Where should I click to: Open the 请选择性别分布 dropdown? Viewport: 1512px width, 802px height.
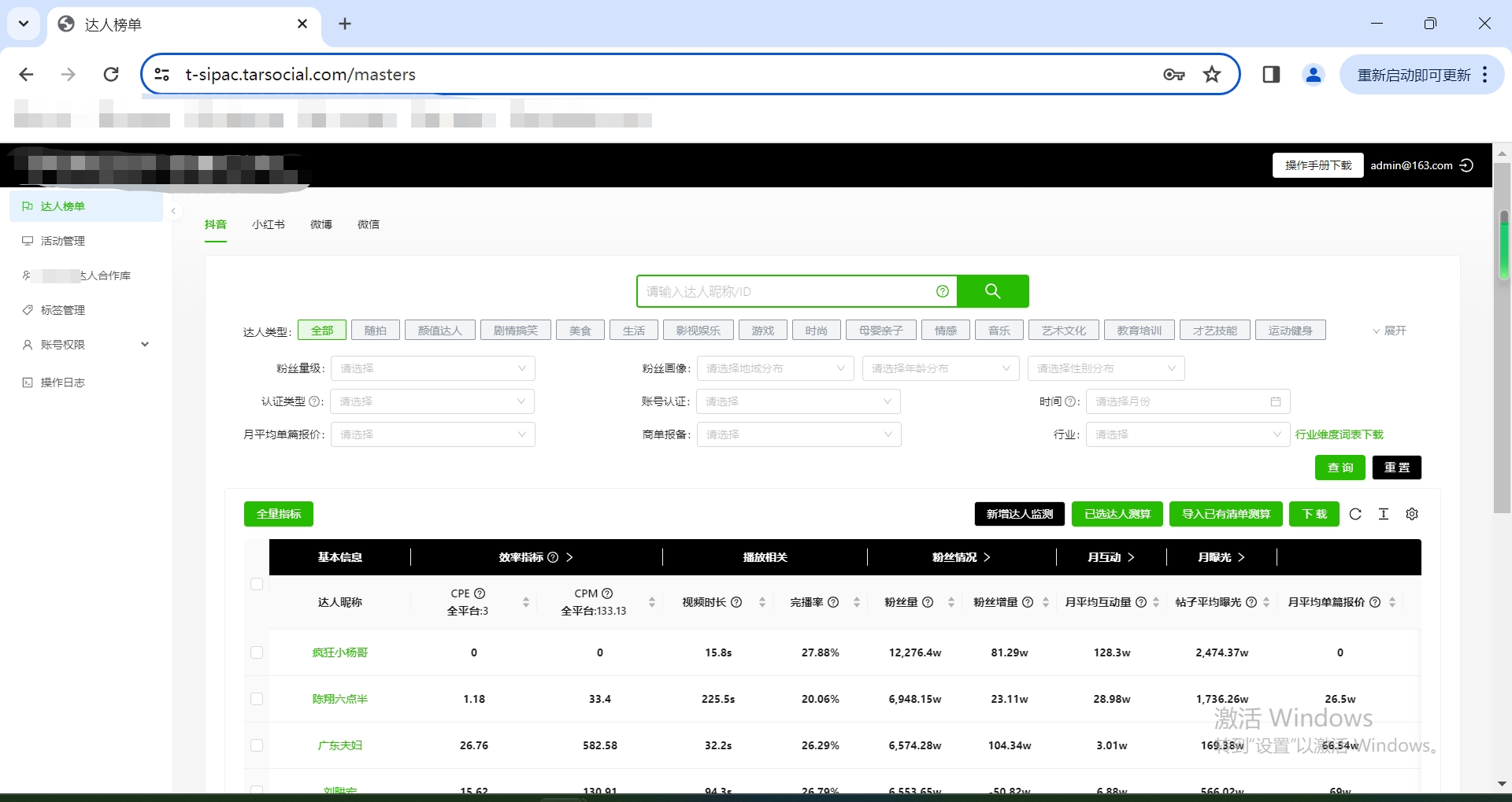pyautogui.click(x=1106, y=368)
